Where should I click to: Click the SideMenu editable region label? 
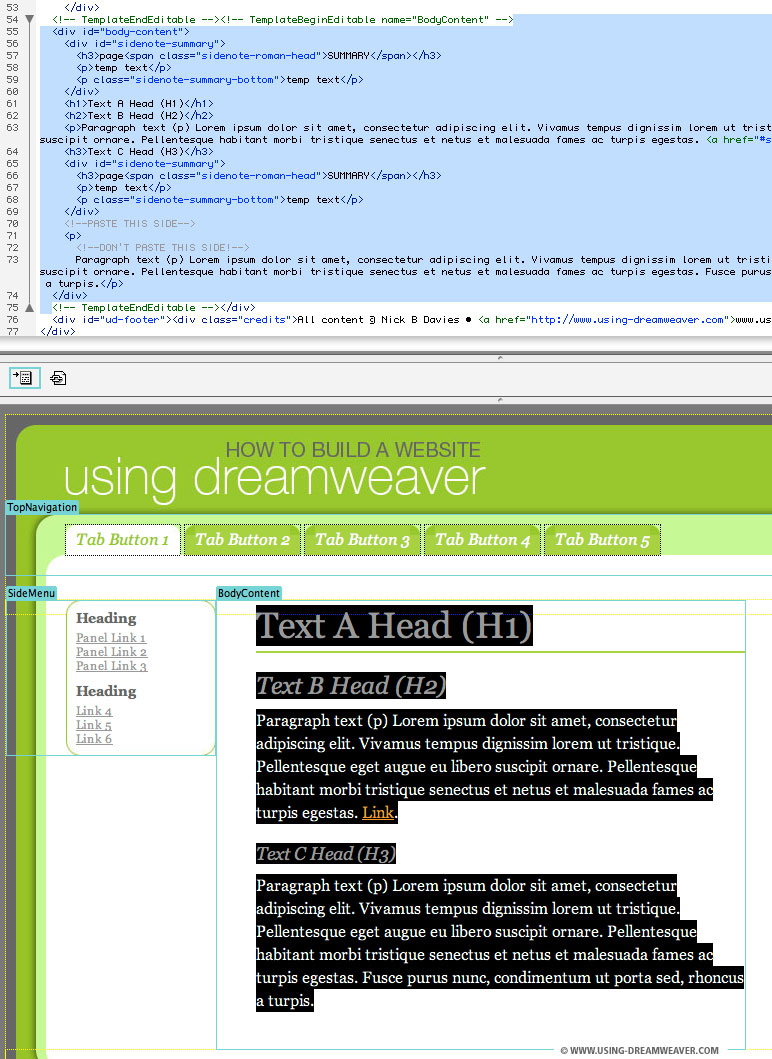[x=31, y=593]
